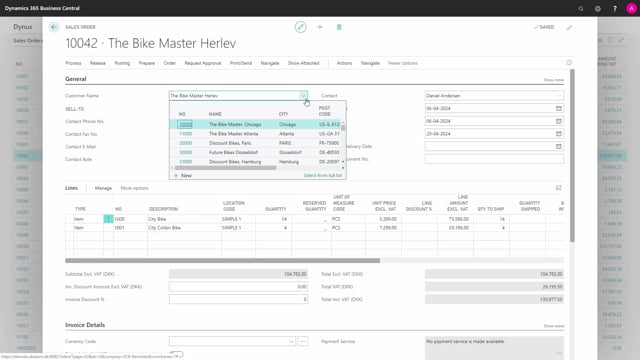
Task: Click the Invoice Discount % field
Action: [238, 299]
